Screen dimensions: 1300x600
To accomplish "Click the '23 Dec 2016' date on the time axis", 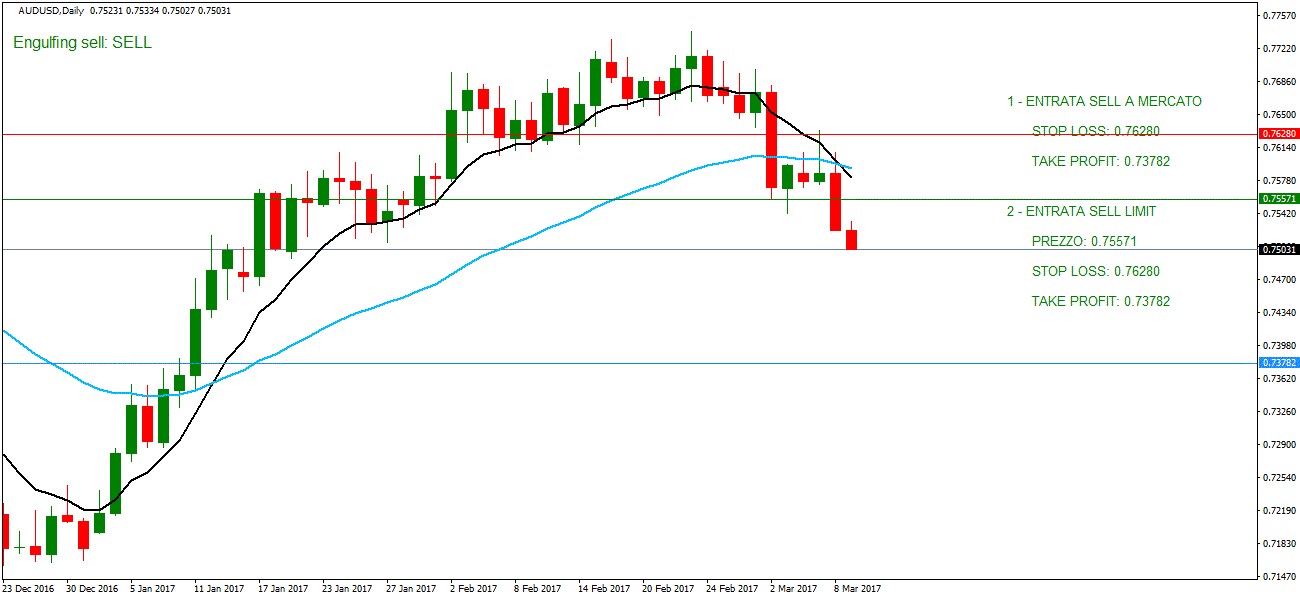I will tap(30, 589).
